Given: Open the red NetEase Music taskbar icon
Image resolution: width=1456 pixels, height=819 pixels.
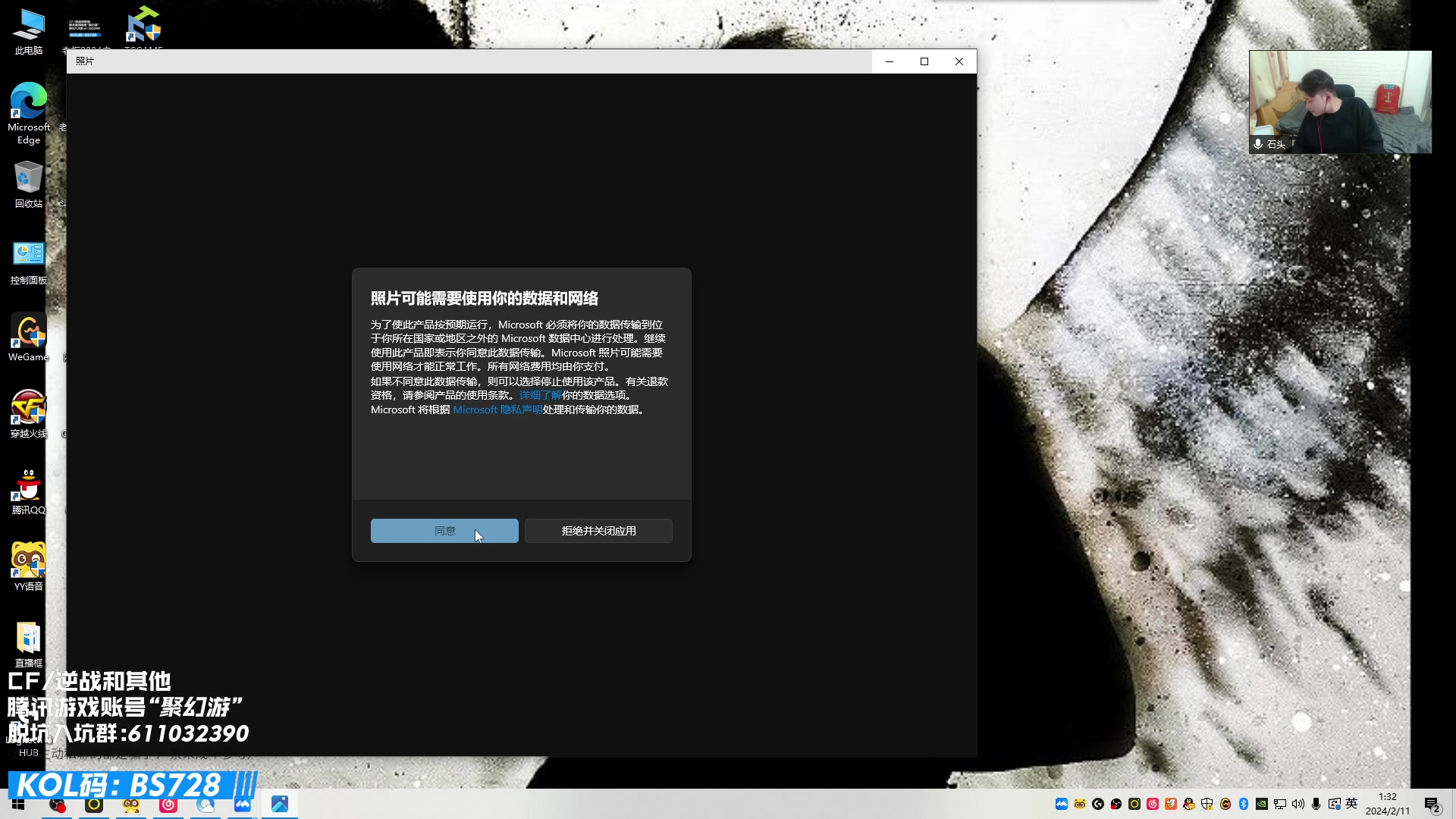Looking at the screenshot, I should (168, 805).
